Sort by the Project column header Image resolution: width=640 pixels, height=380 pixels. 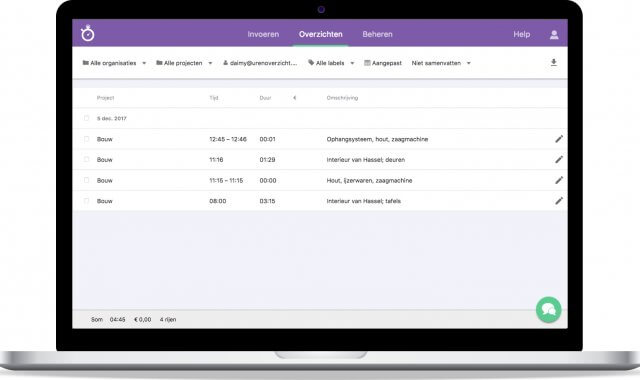[x=105, y=98]
